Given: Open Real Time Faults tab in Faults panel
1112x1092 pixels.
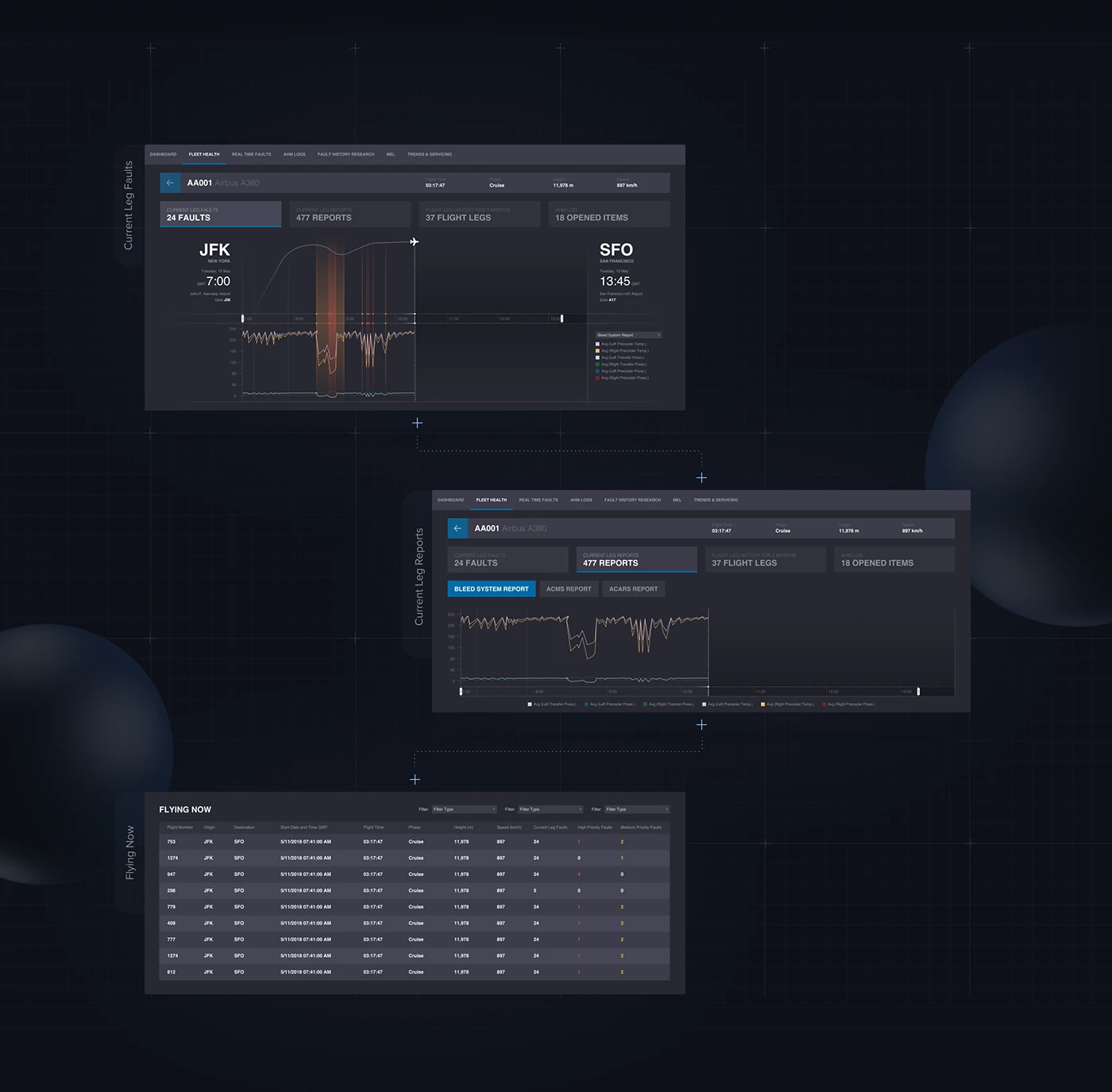Looking at the screenshot, I should (x=251, y=154).
